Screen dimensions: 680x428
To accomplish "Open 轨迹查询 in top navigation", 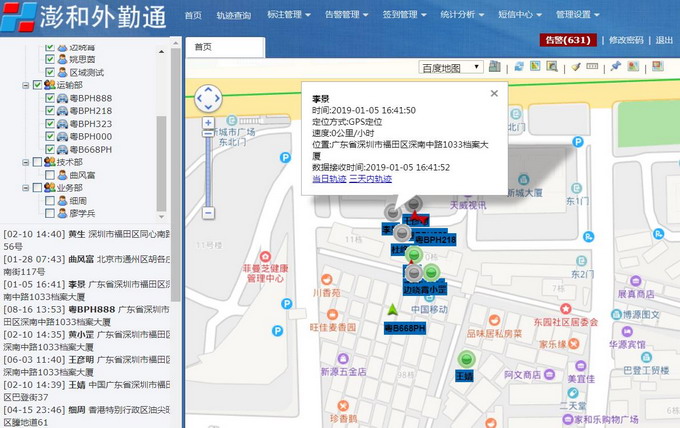I will [x=234, y=15].
